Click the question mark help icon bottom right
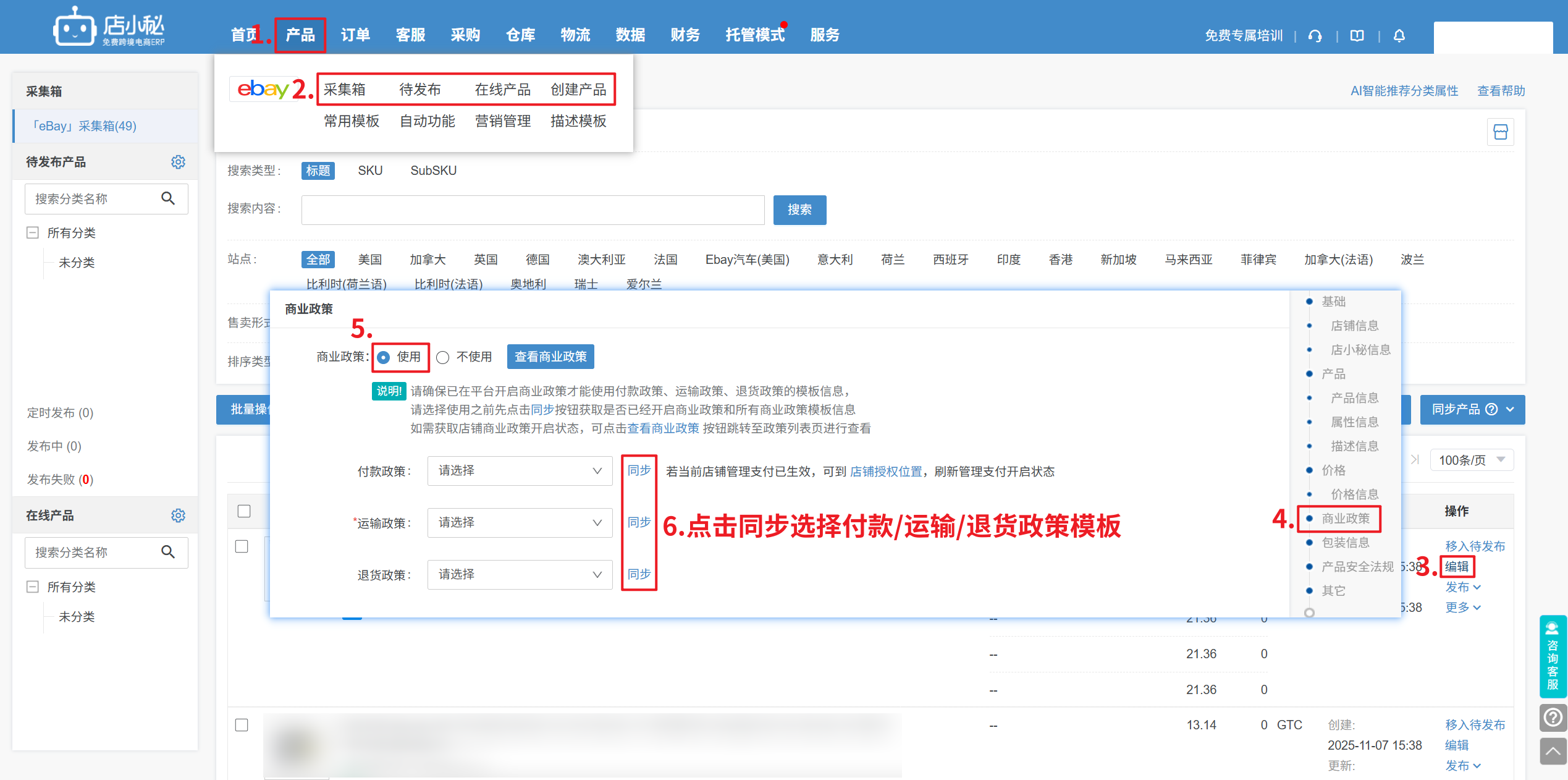Viewport: 1568px width, 780px height. click(x=1553, y=718)
